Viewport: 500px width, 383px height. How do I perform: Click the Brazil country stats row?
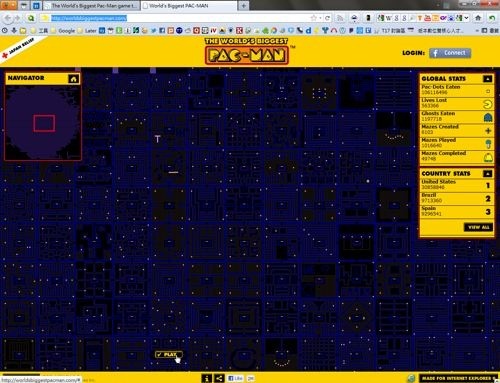[456, 198]
